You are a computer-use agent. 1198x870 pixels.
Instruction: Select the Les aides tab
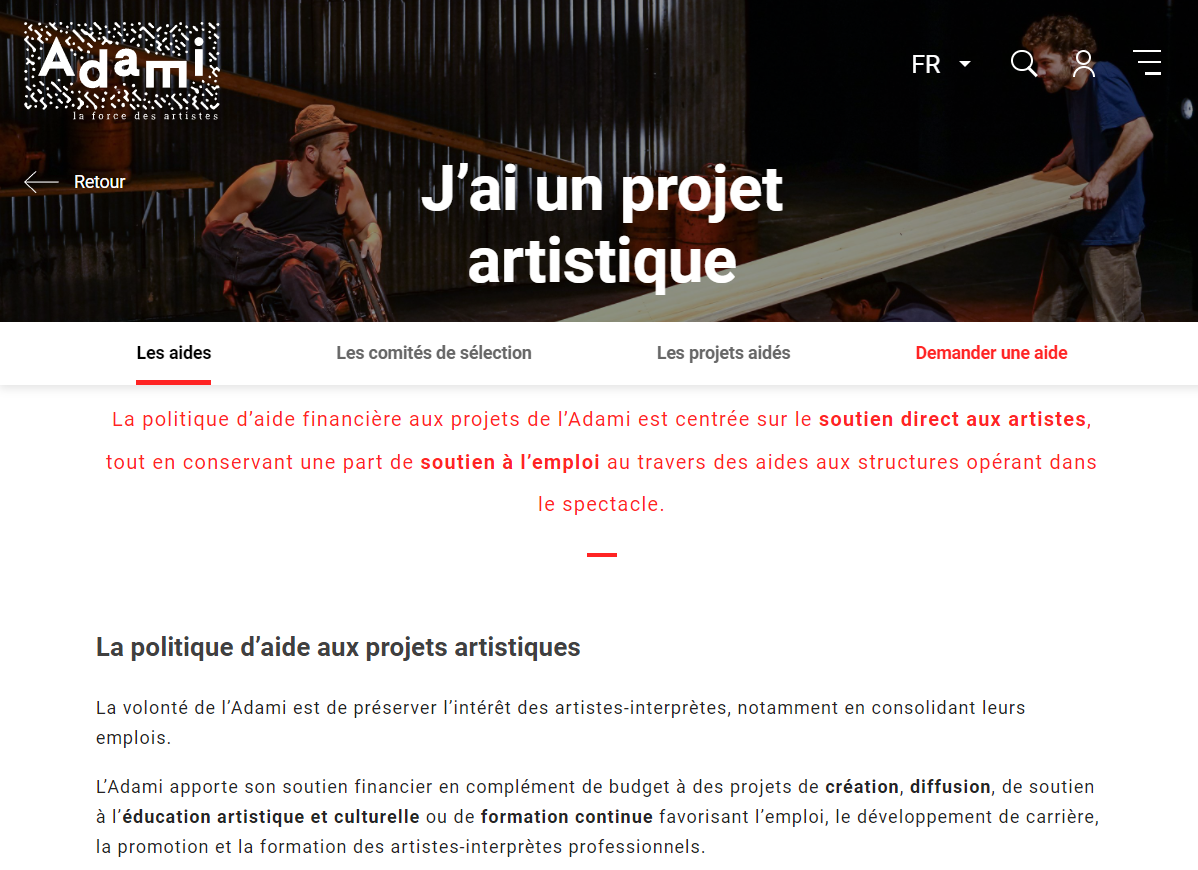[173, 353]
